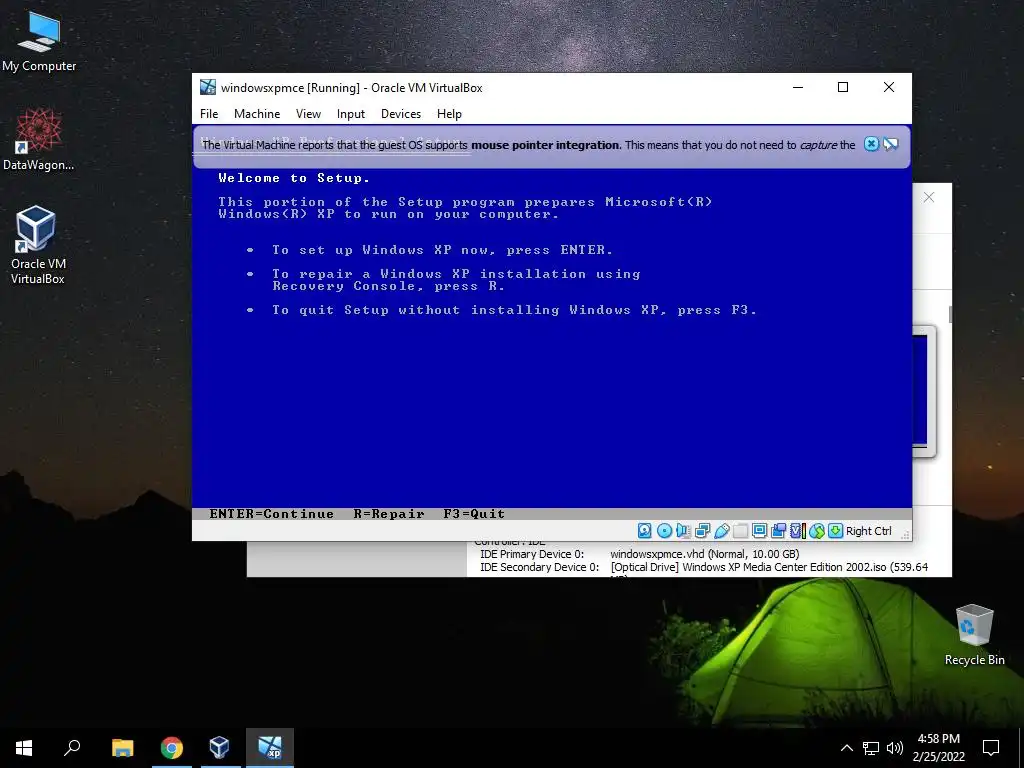Open the optical drive status icon
This screenshot has height=768, width=1024.
coord(664,531)
